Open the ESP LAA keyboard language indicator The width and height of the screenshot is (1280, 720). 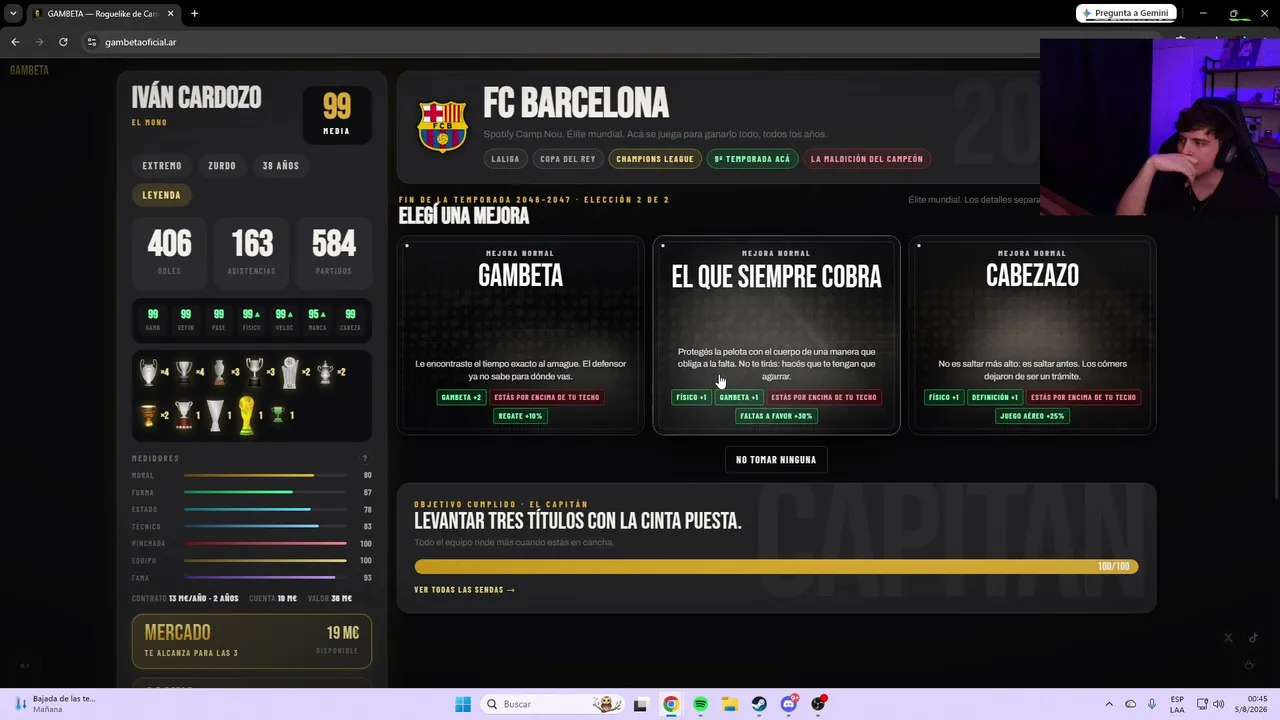(1177, 704)
